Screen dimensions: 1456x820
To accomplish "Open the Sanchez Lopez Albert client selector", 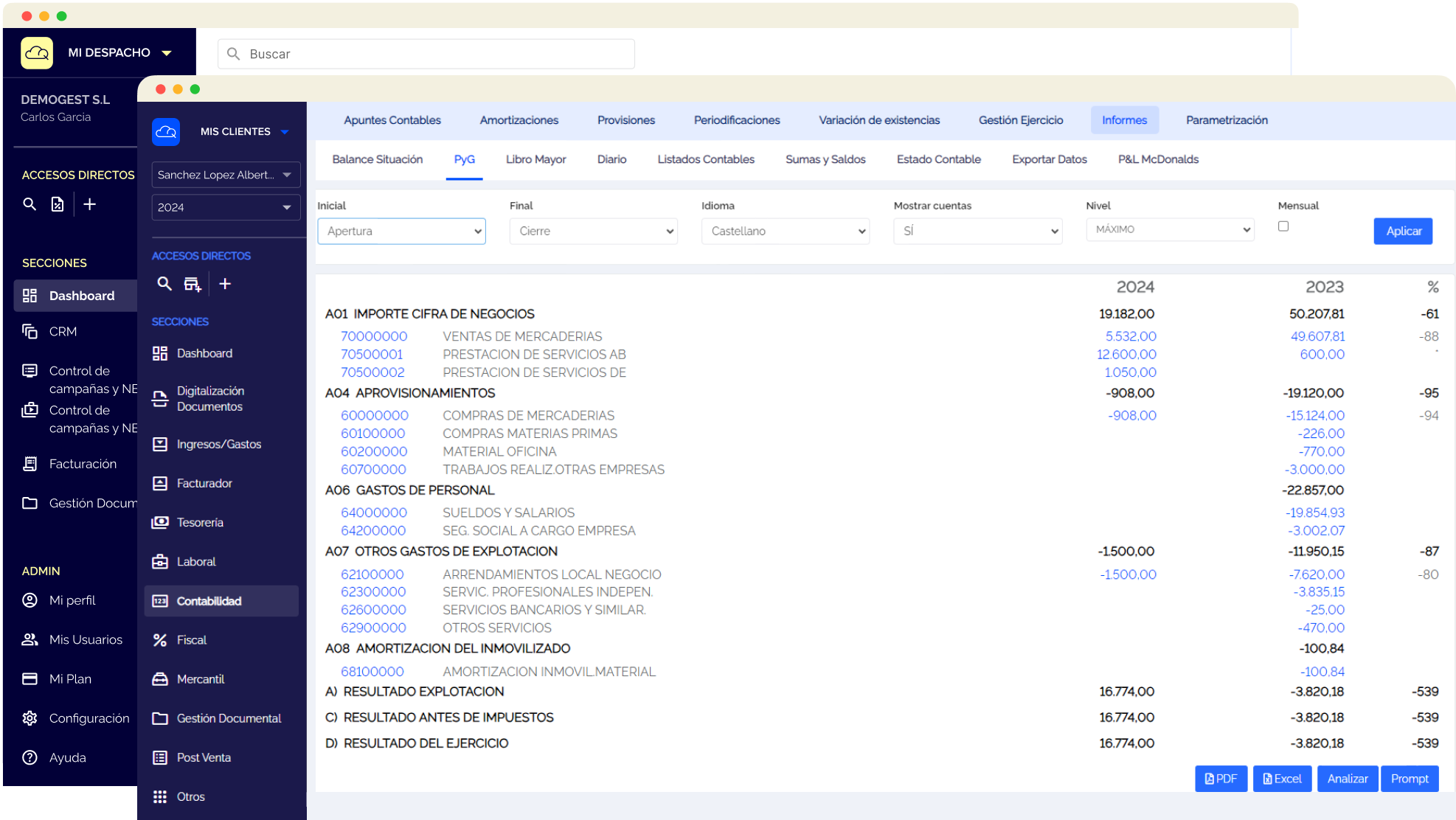I will (x=226, y=175).
